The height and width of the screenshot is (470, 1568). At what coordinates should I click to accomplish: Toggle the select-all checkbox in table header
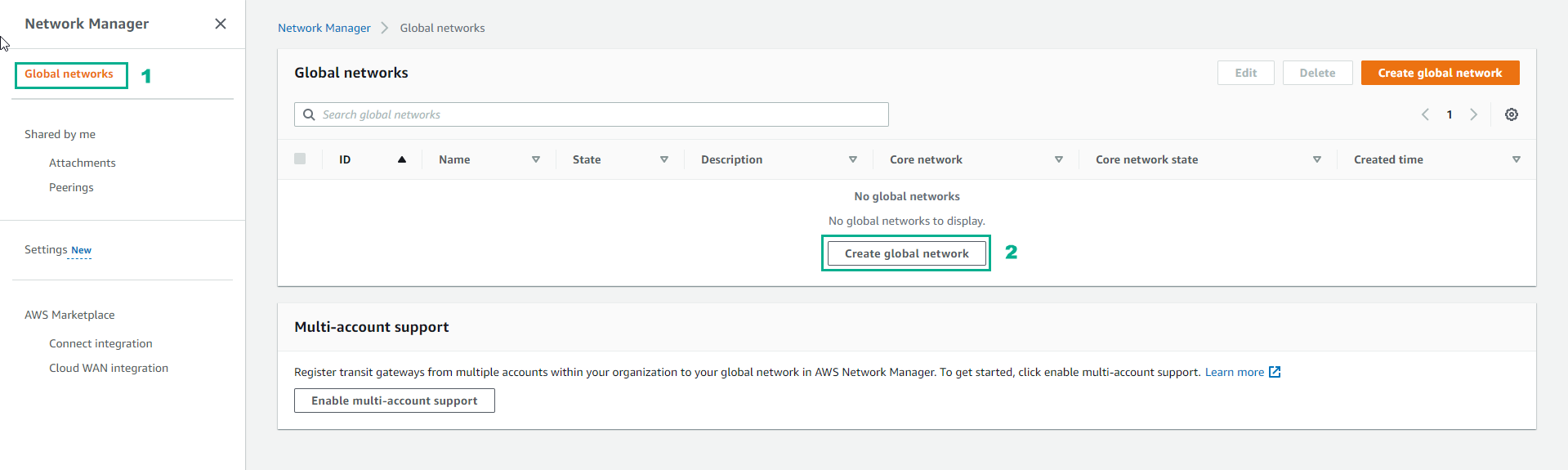[x=300, y=159]
